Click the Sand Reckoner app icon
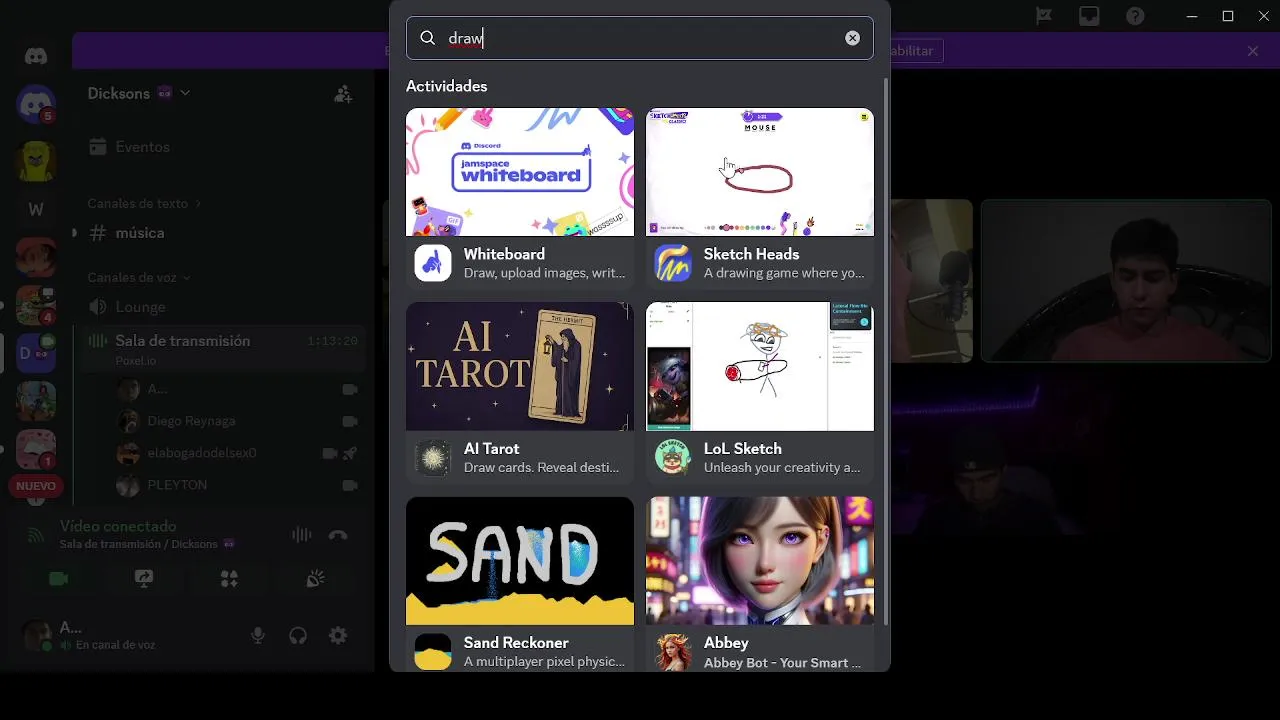Viewport: 1280px width, 720px height. tap(433, 652)
